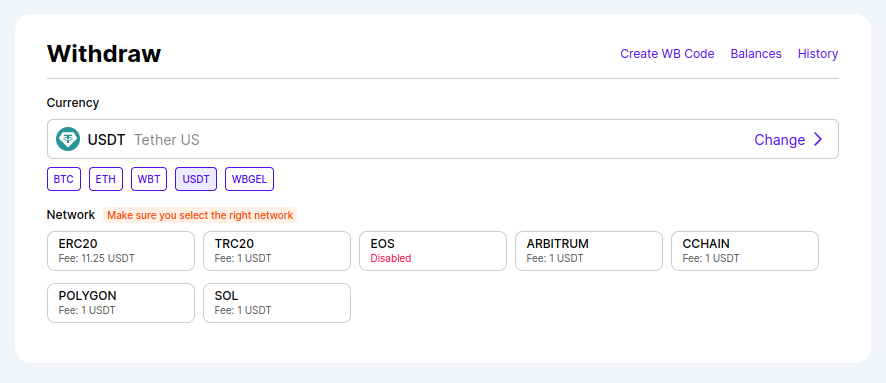Choose the TRC20 network with 1 USDT fee
The image size is (886, 383).
(277, 251)
